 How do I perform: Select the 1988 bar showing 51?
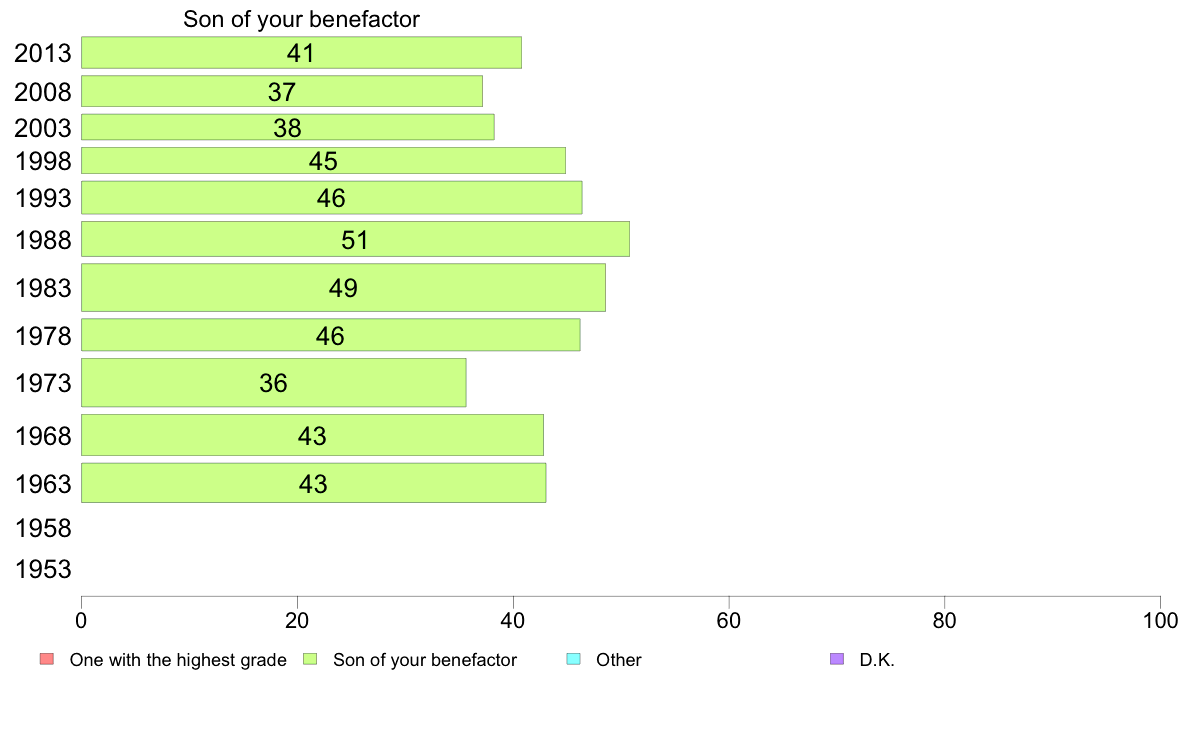click(355, 239)
